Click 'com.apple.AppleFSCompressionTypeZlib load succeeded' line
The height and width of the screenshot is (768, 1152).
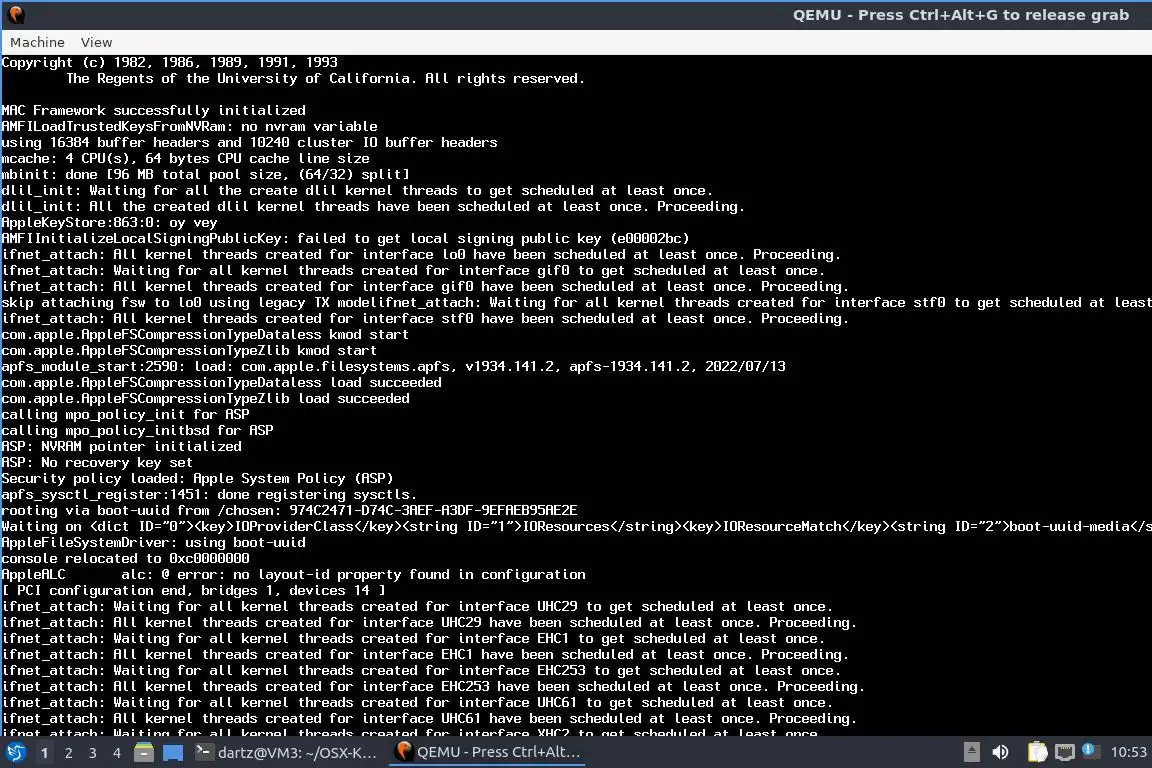pyautogui.click(x=206, y=399)
